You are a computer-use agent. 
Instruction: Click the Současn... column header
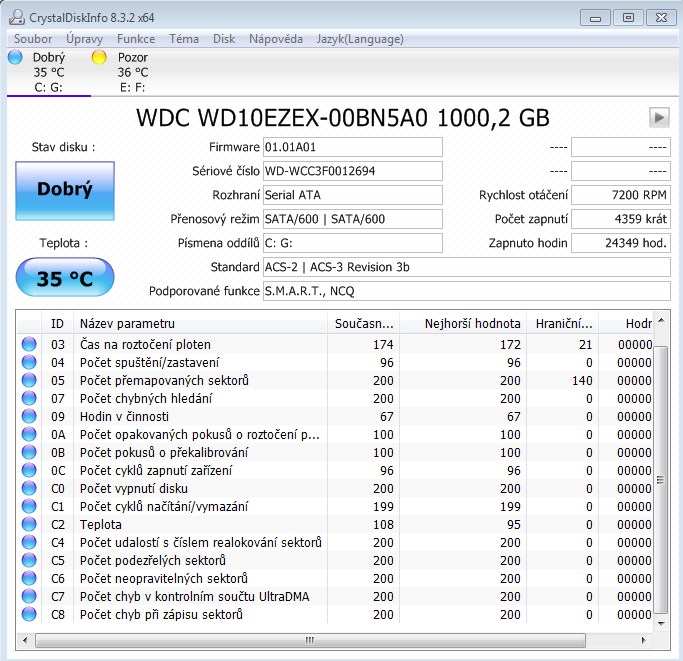363,324
